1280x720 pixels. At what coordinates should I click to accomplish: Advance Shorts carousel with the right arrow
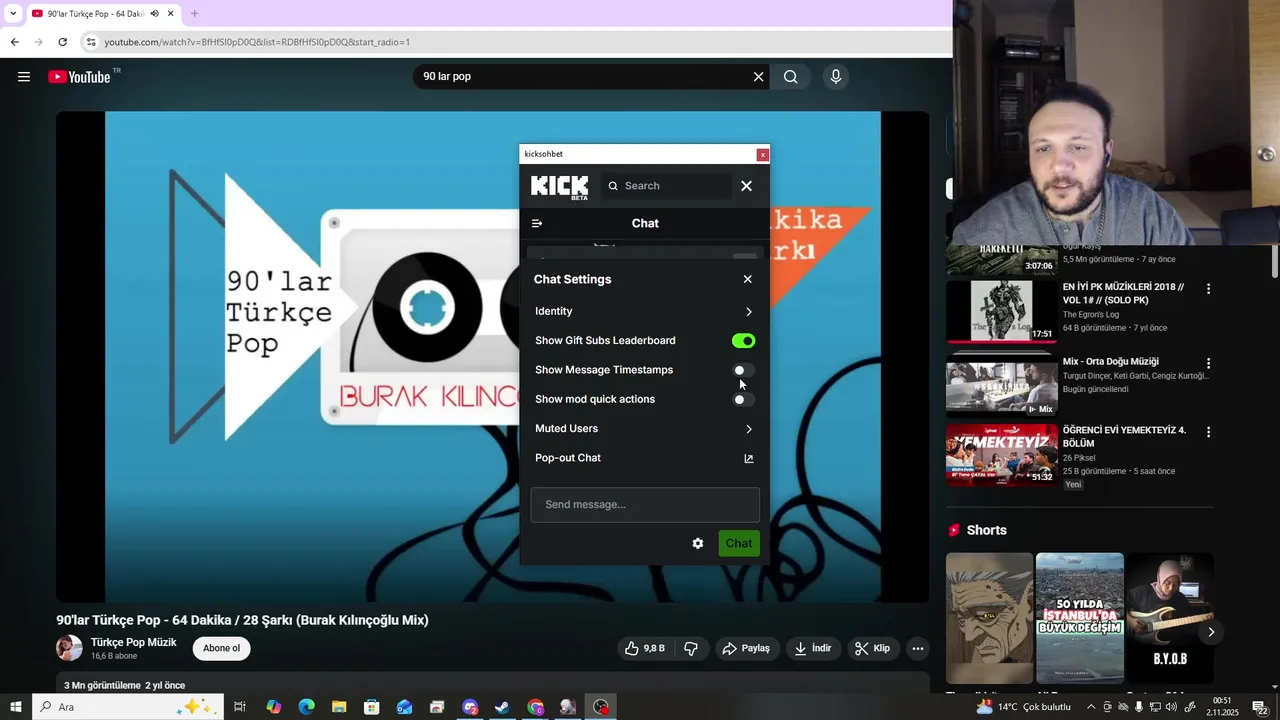click(x=1210, y=632)
